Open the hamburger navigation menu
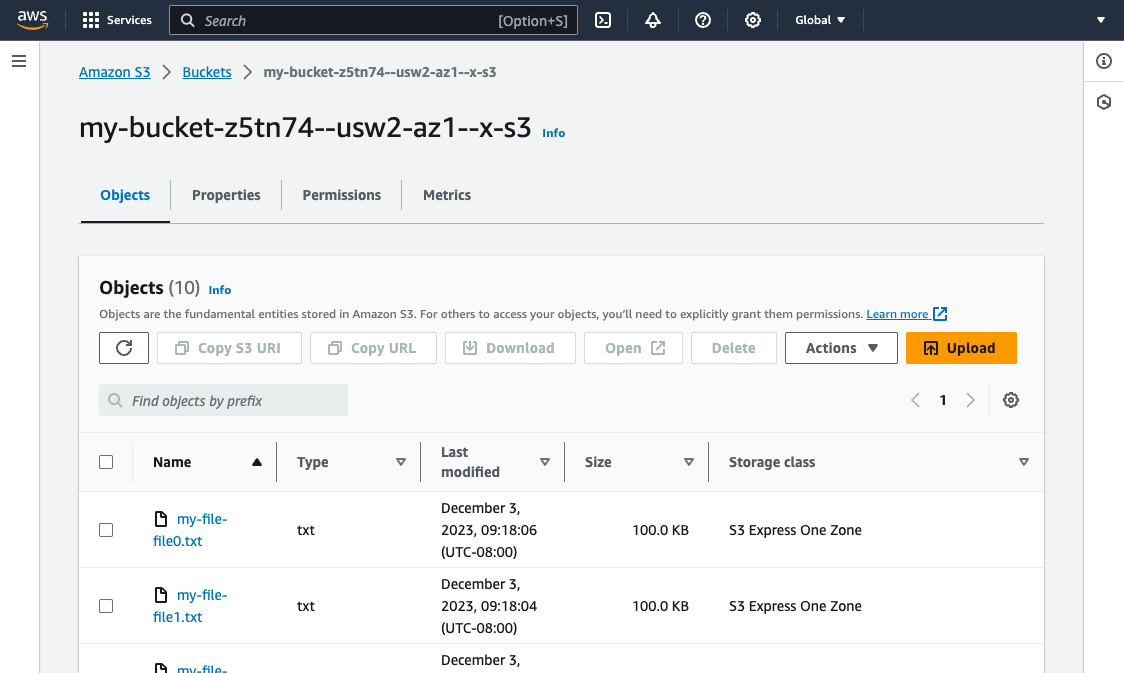Screen dimensions: 1124x673 tap(19, 62)
